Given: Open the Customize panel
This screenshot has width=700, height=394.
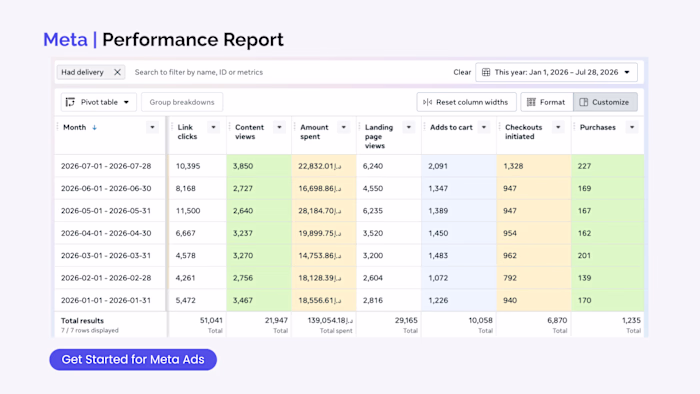Looking at the screenshot, I should 605,102.
